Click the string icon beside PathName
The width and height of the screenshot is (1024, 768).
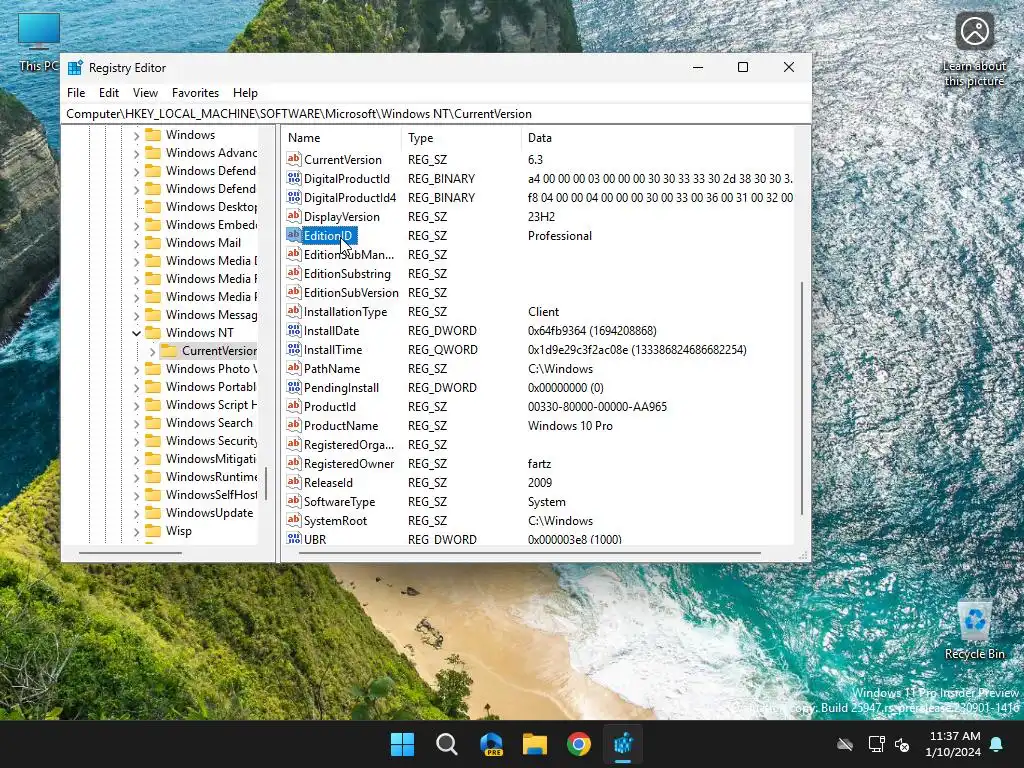pos(294,368)
